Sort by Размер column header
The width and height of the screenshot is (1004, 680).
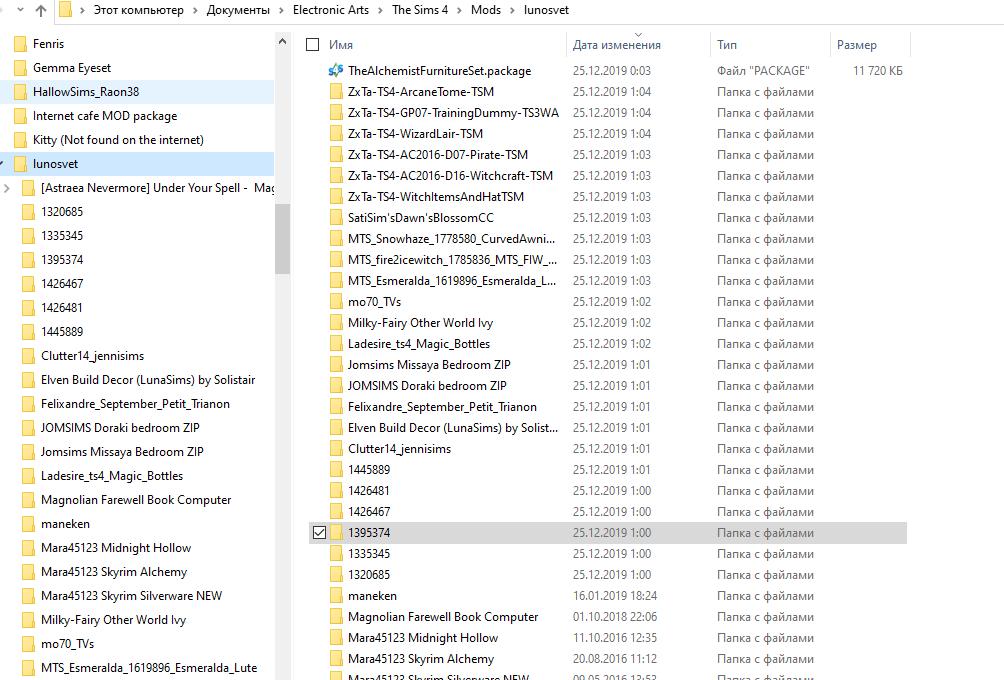(856, 45)
